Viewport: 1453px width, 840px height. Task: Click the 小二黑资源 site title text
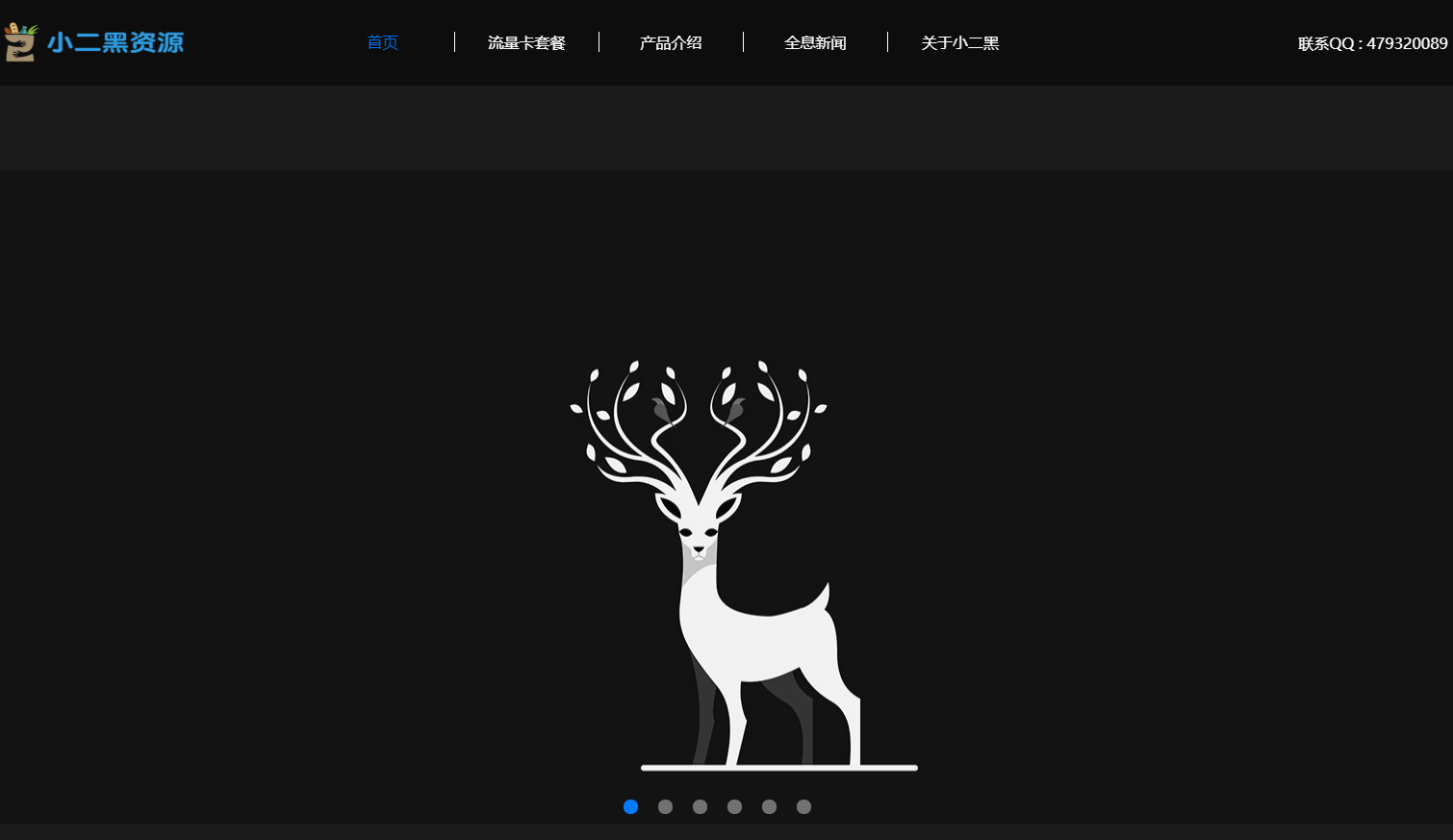115,42
